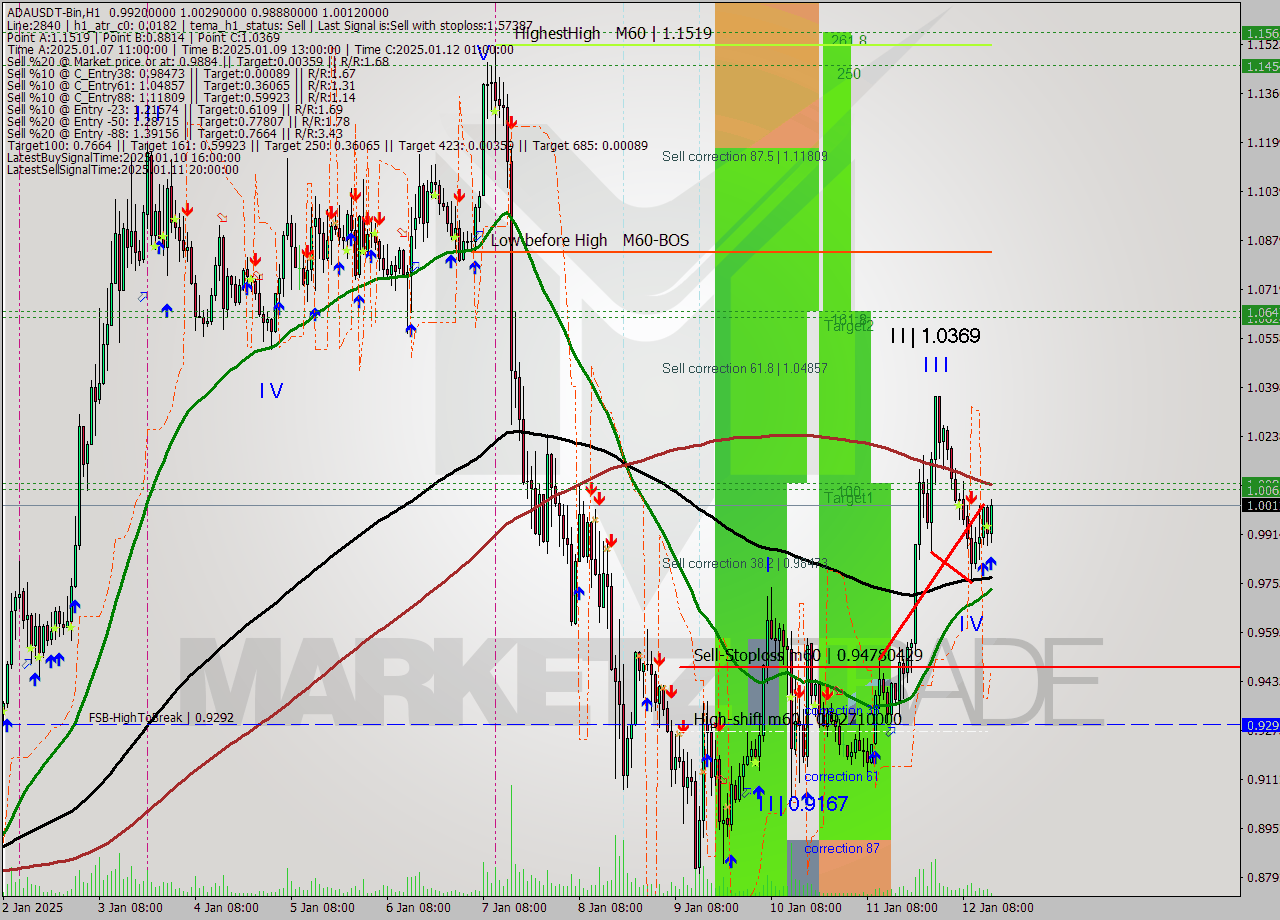Click the 1.103 price axis label
Screen dimensions: 1280x920
pos(1261,191)
